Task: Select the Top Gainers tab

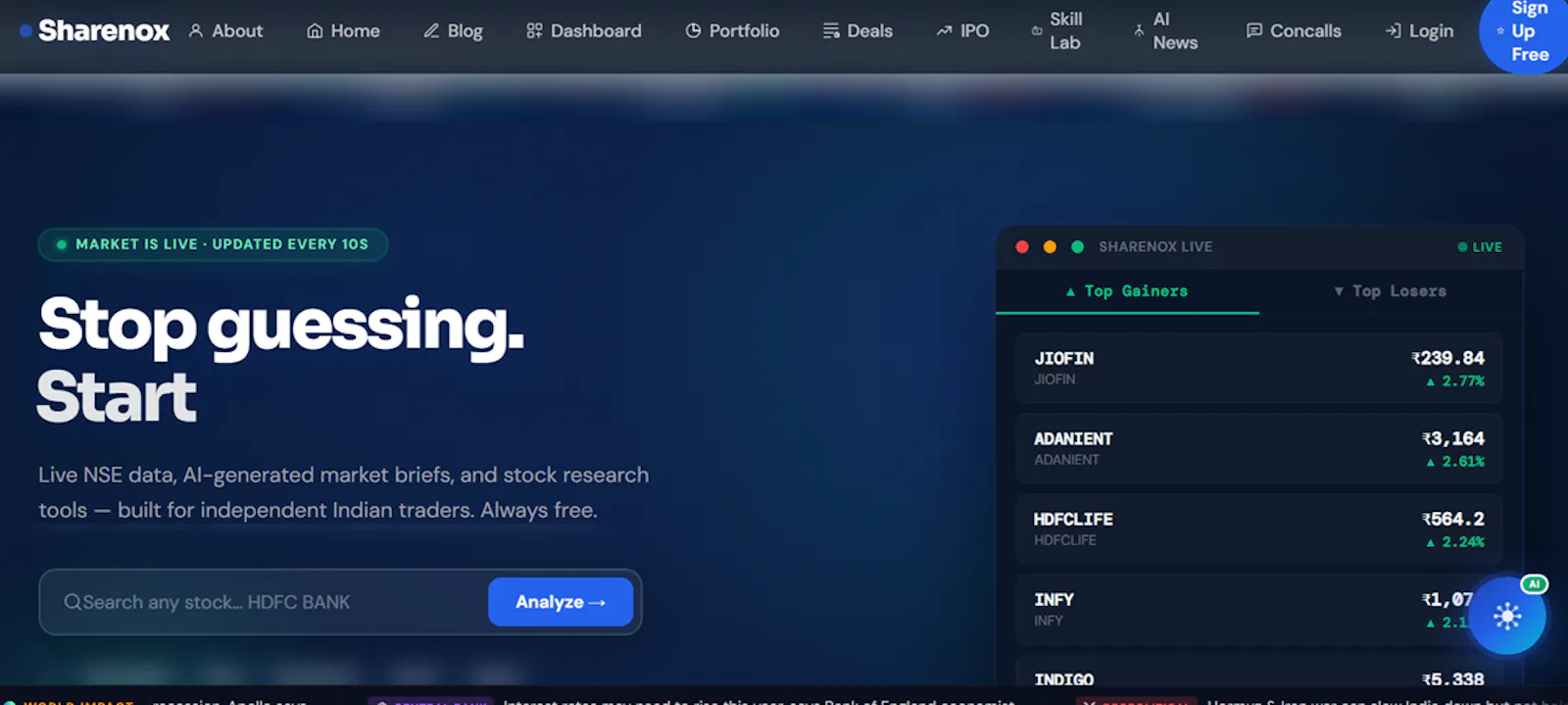Action: [1127, 291]
